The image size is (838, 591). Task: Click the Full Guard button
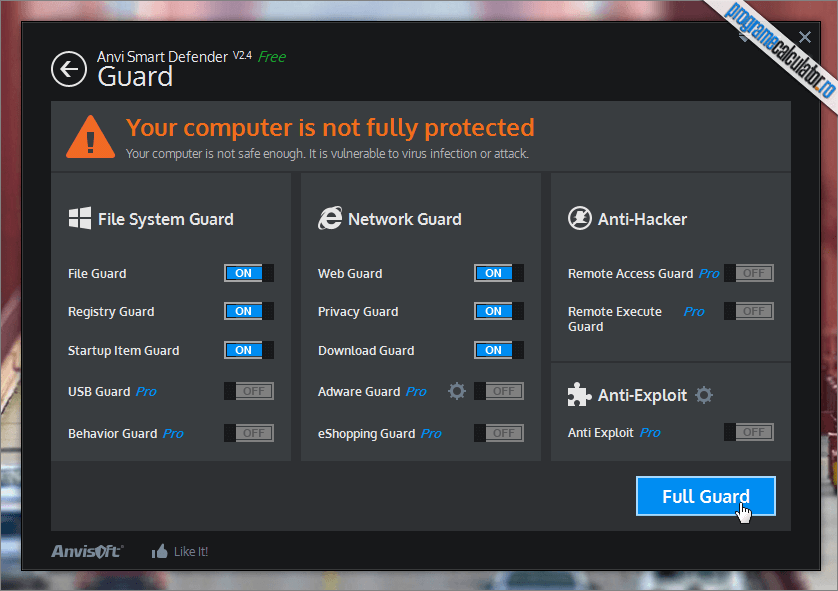(705, 496)
